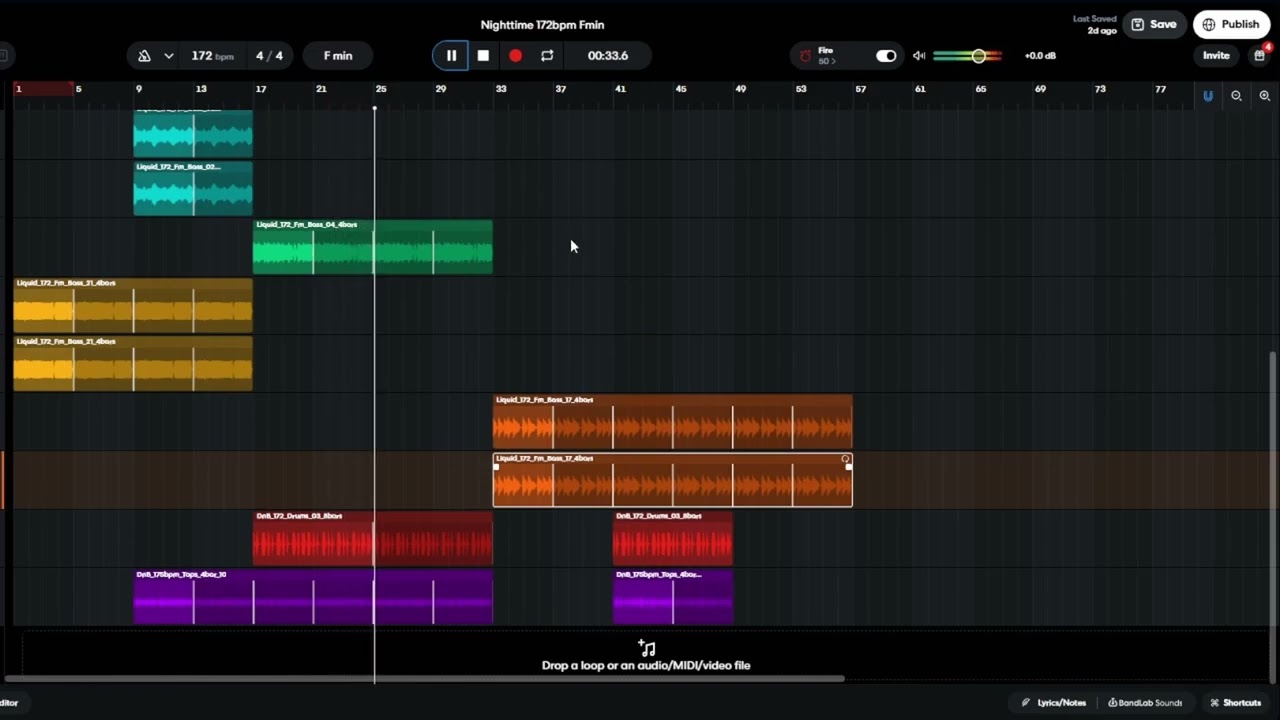Click the 00:33.6 time display

(x=607, y=56)
